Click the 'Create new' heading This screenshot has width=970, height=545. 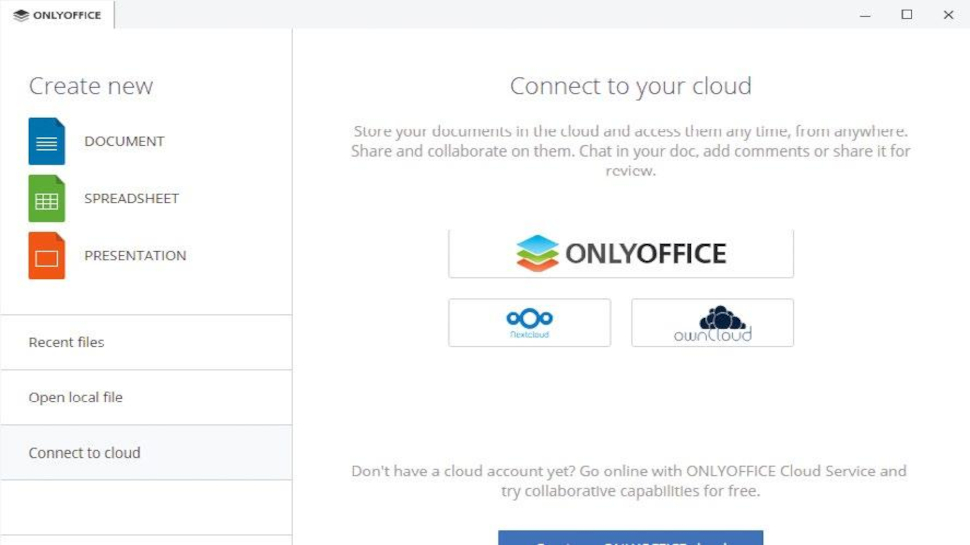click(x=91, y=85)
